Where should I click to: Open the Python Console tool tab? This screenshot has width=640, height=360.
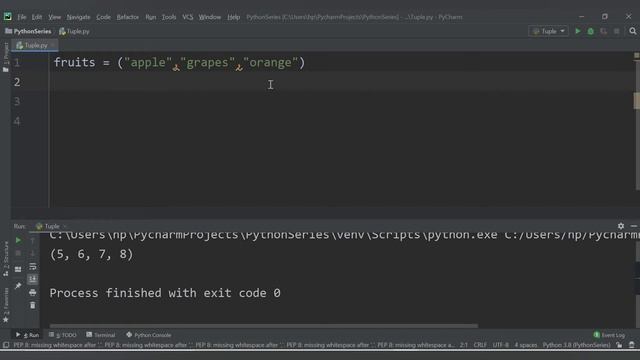(x=149, y=335)
